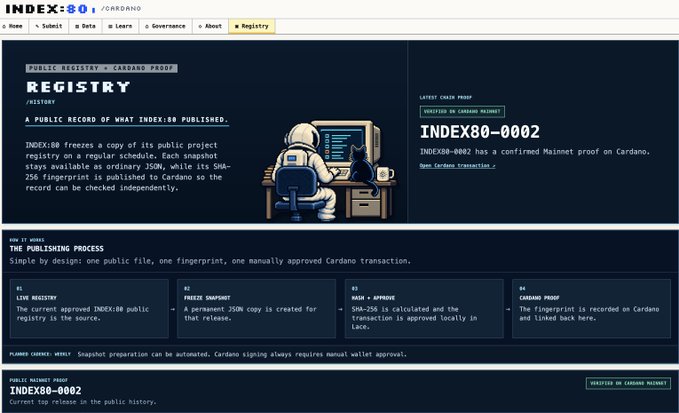
Task: Follow the Open Cardano transaction link
Action: tap(457, 165)
